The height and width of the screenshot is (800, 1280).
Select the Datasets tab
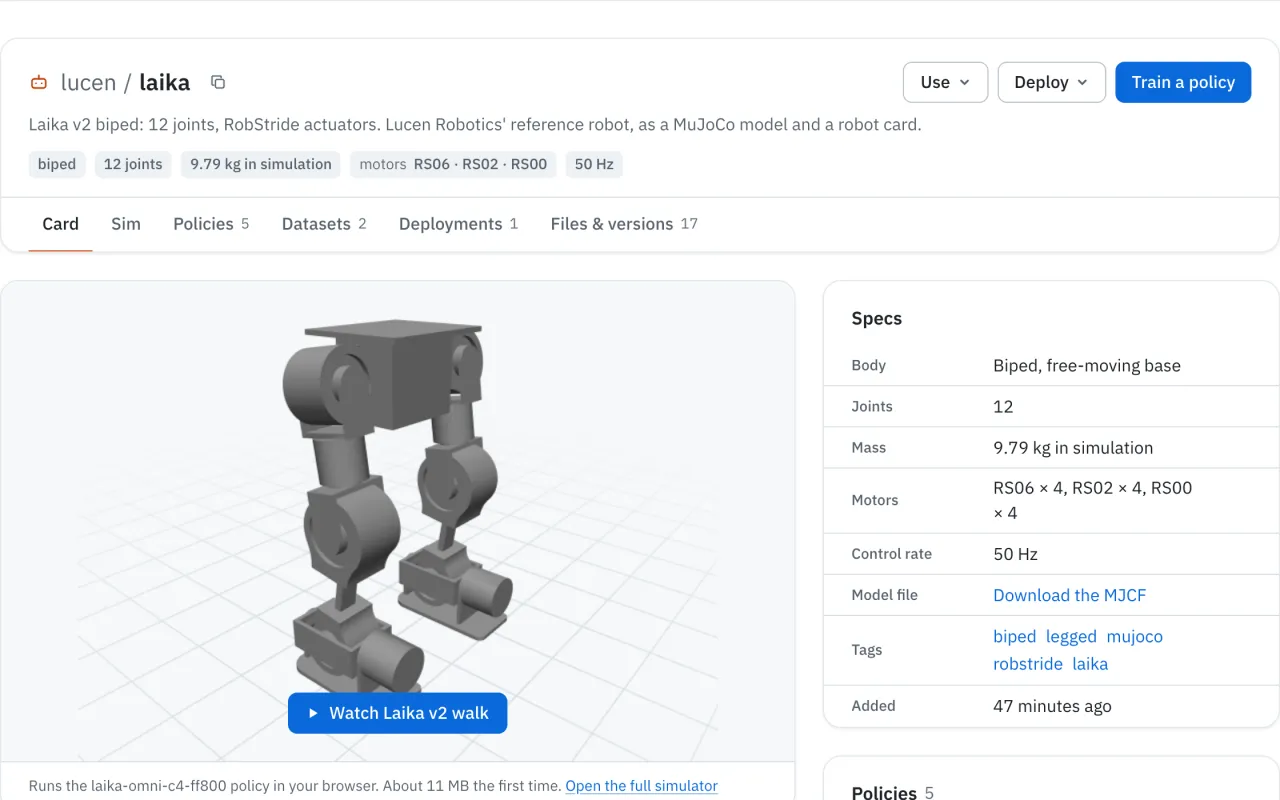324,224
